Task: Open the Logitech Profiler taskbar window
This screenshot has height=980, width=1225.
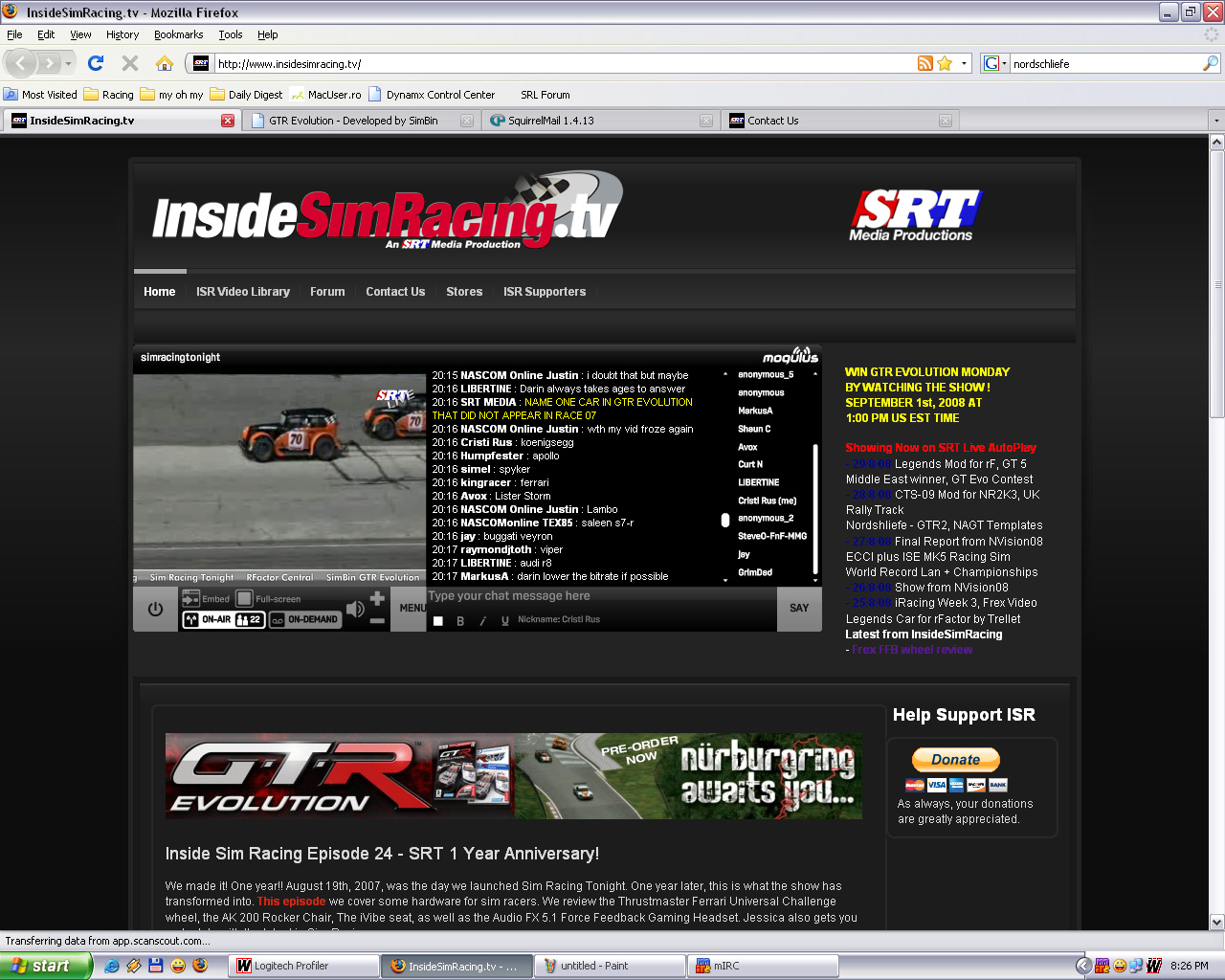Action: click(x=304, y=966)
